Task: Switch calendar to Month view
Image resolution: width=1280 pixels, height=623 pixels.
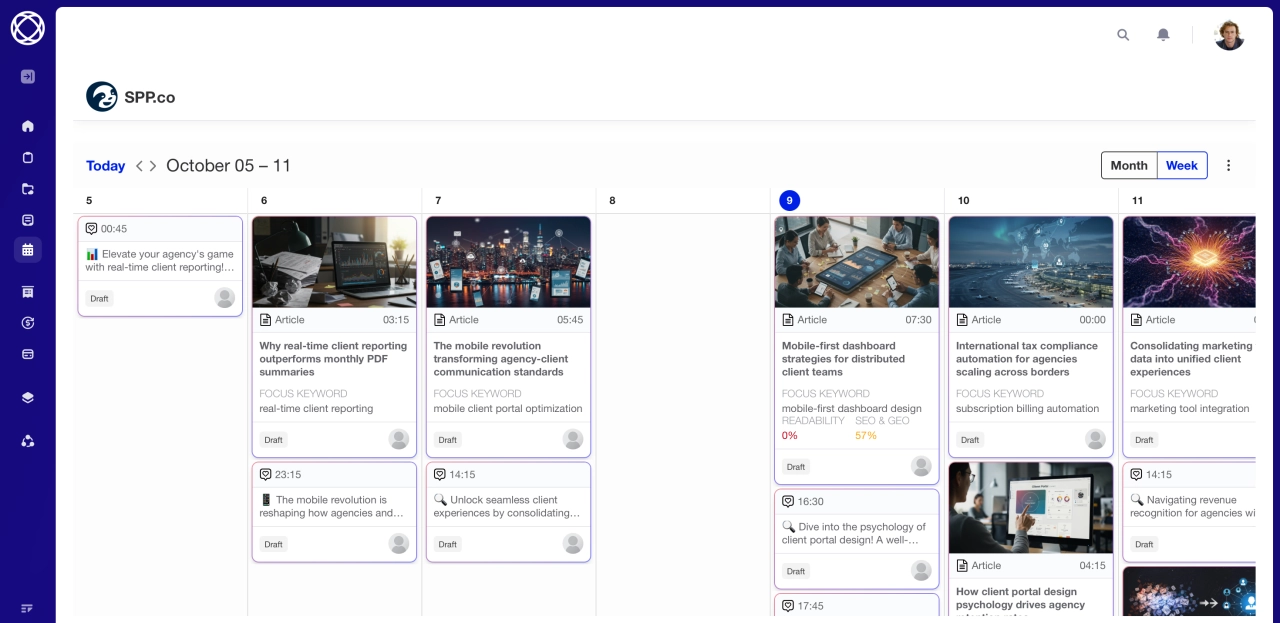Action: coord(1129,166)
